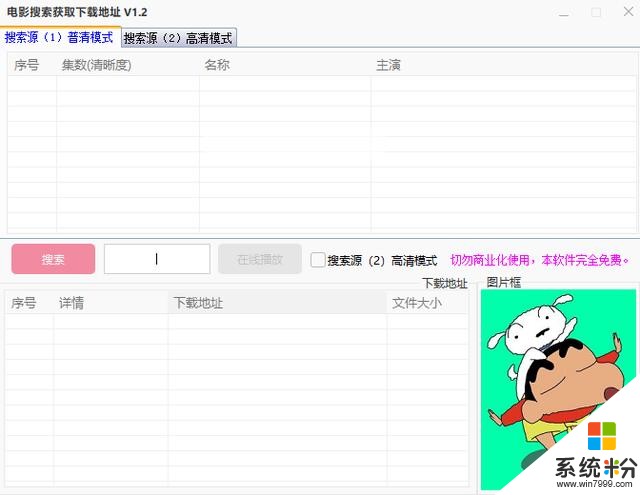Enable the 搜索源（2）高清模式 checkbox
This screenshot has width=640, height=495.
(x=318, y=260)
